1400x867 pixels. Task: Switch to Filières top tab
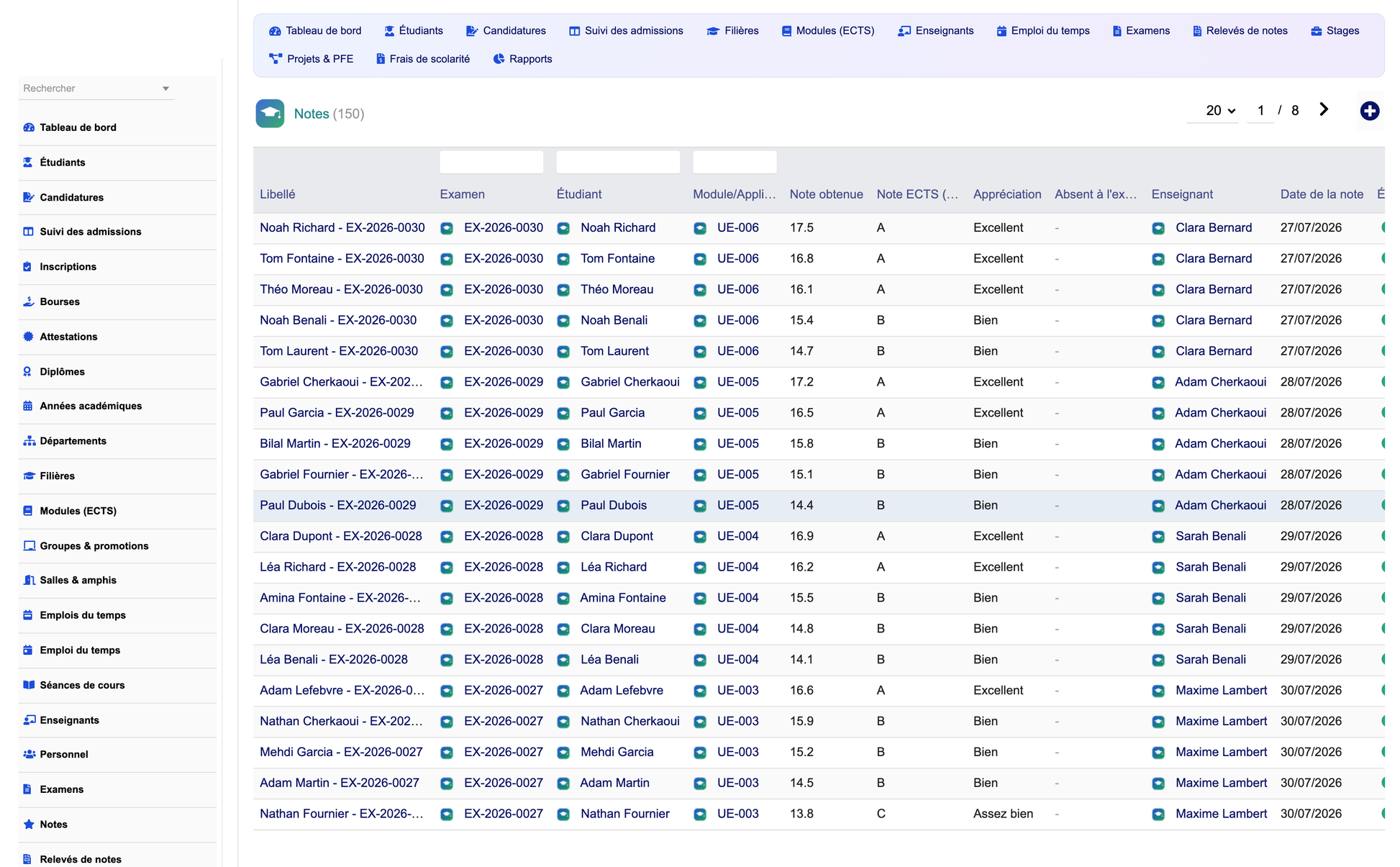(x=732, y=31)
